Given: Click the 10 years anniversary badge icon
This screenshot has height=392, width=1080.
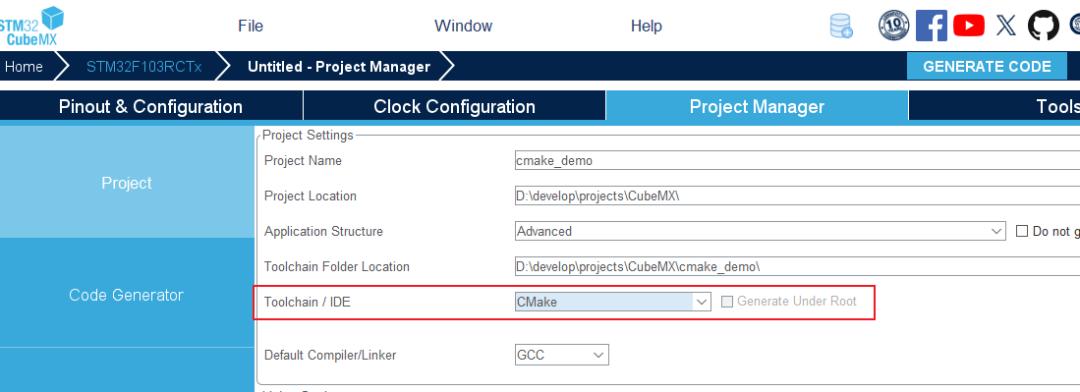Looking at the screenshot, I should (893, 25).
